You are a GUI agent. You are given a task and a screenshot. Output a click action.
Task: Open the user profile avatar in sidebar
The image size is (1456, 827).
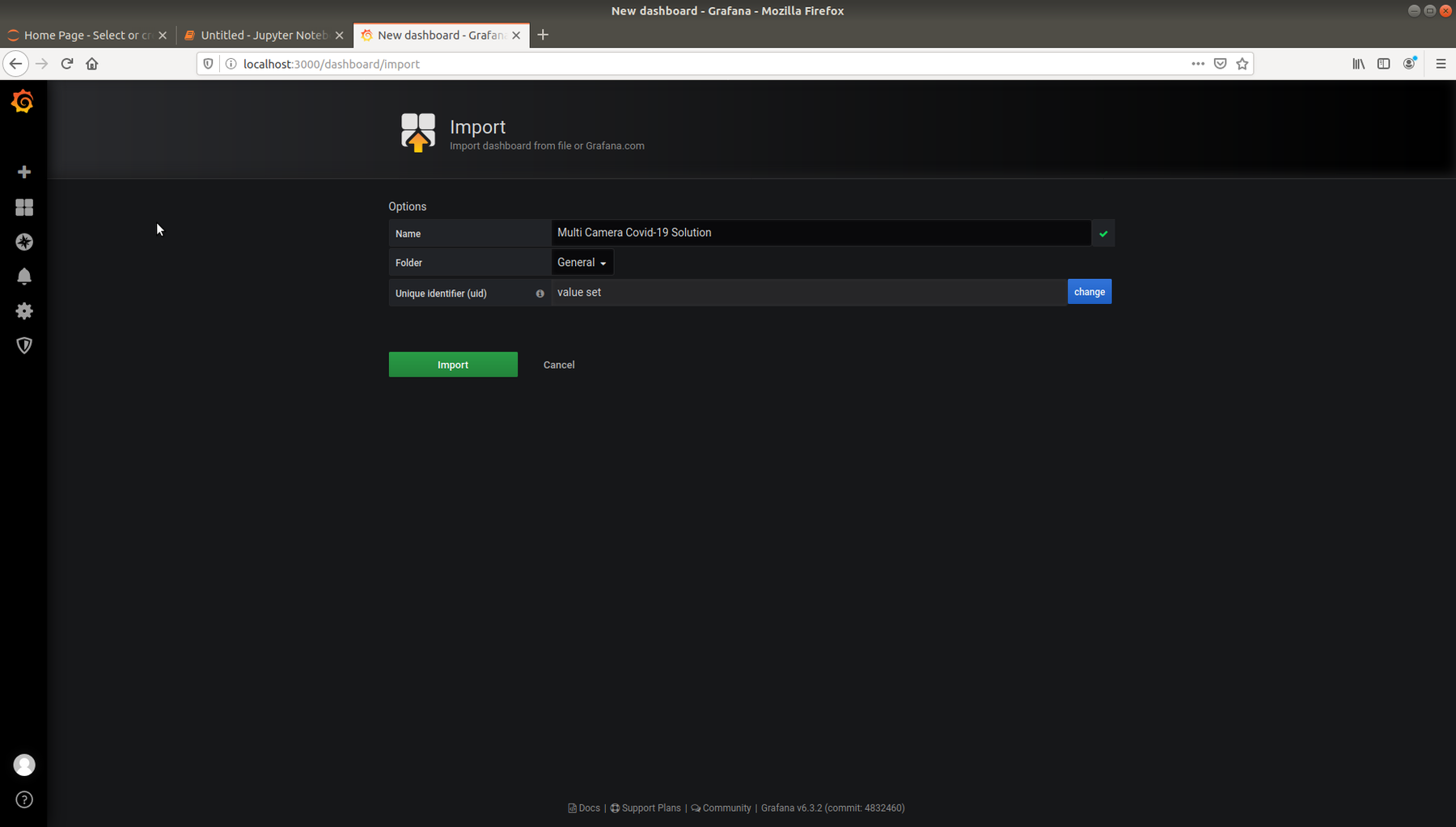point(24,765)
